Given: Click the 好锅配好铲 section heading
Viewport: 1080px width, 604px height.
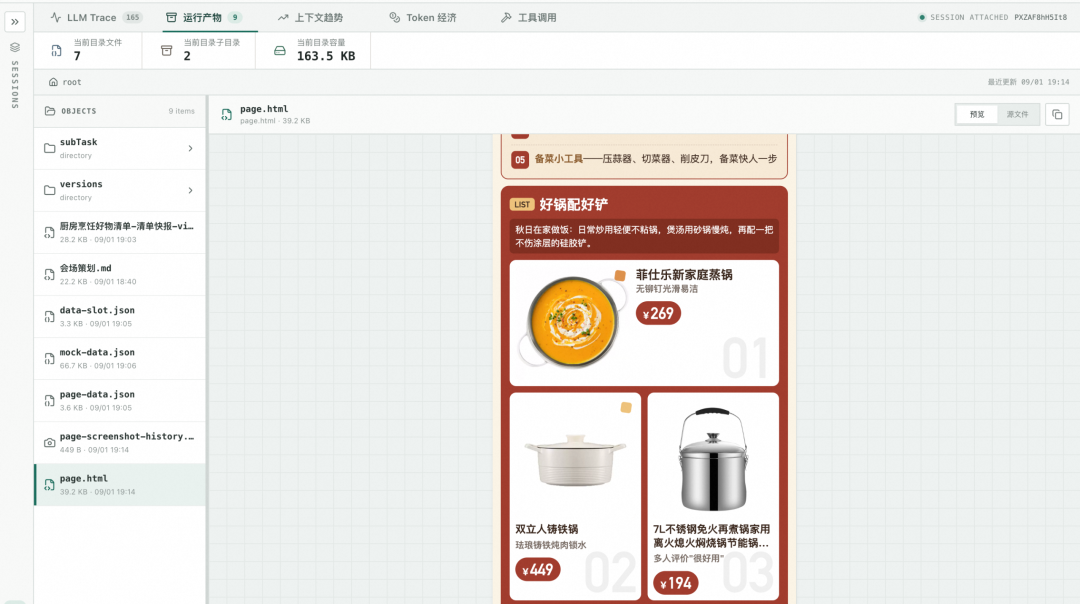Looking at the screenshot, I should [573, 205].
